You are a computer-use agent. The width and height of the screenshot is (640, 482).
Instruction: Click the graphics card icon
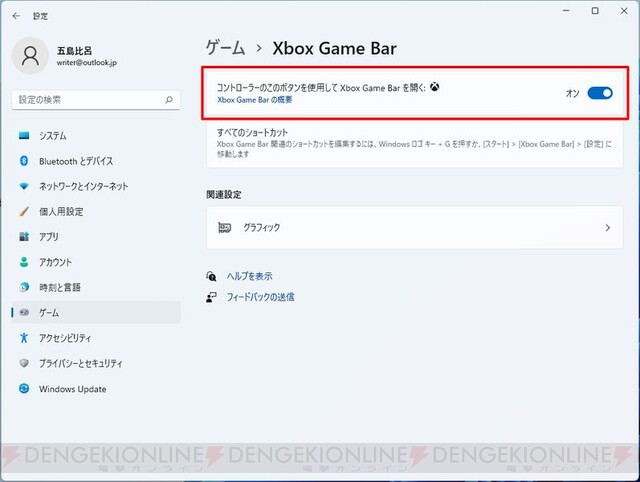(224, 227)
